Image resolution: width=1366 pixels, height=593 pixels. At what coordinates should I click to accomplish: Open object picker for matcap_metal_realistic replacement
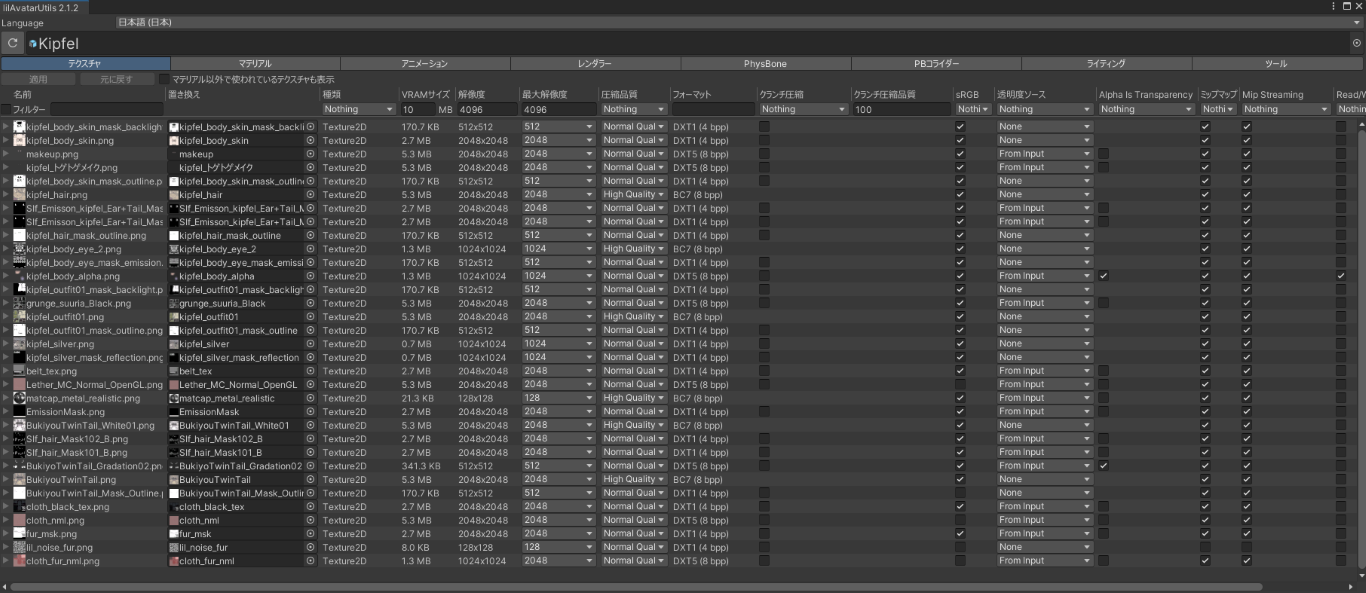pos(310,398)
